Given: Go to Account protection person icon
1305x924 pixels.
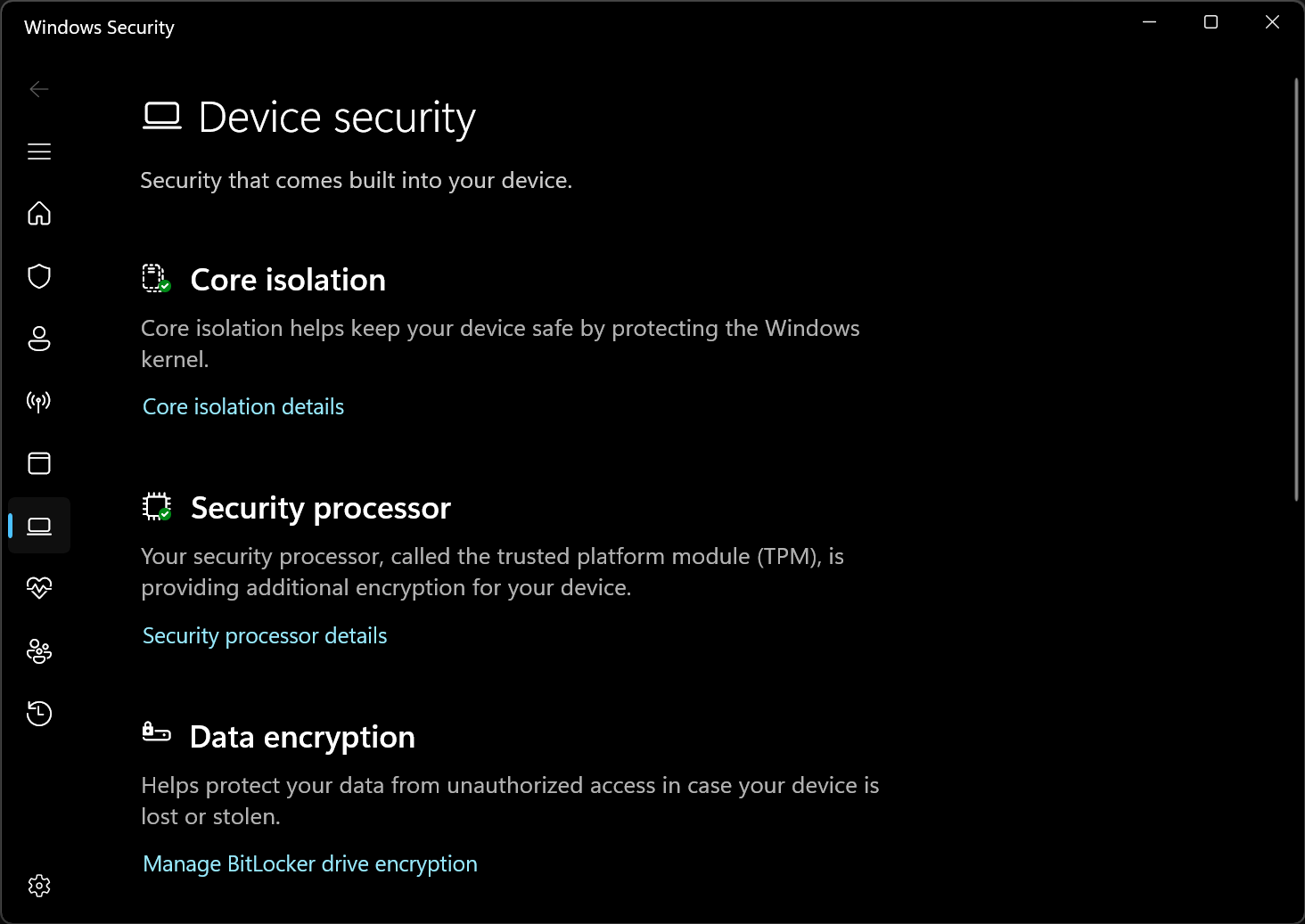Looking at the screenshot, I should (39, 339).
